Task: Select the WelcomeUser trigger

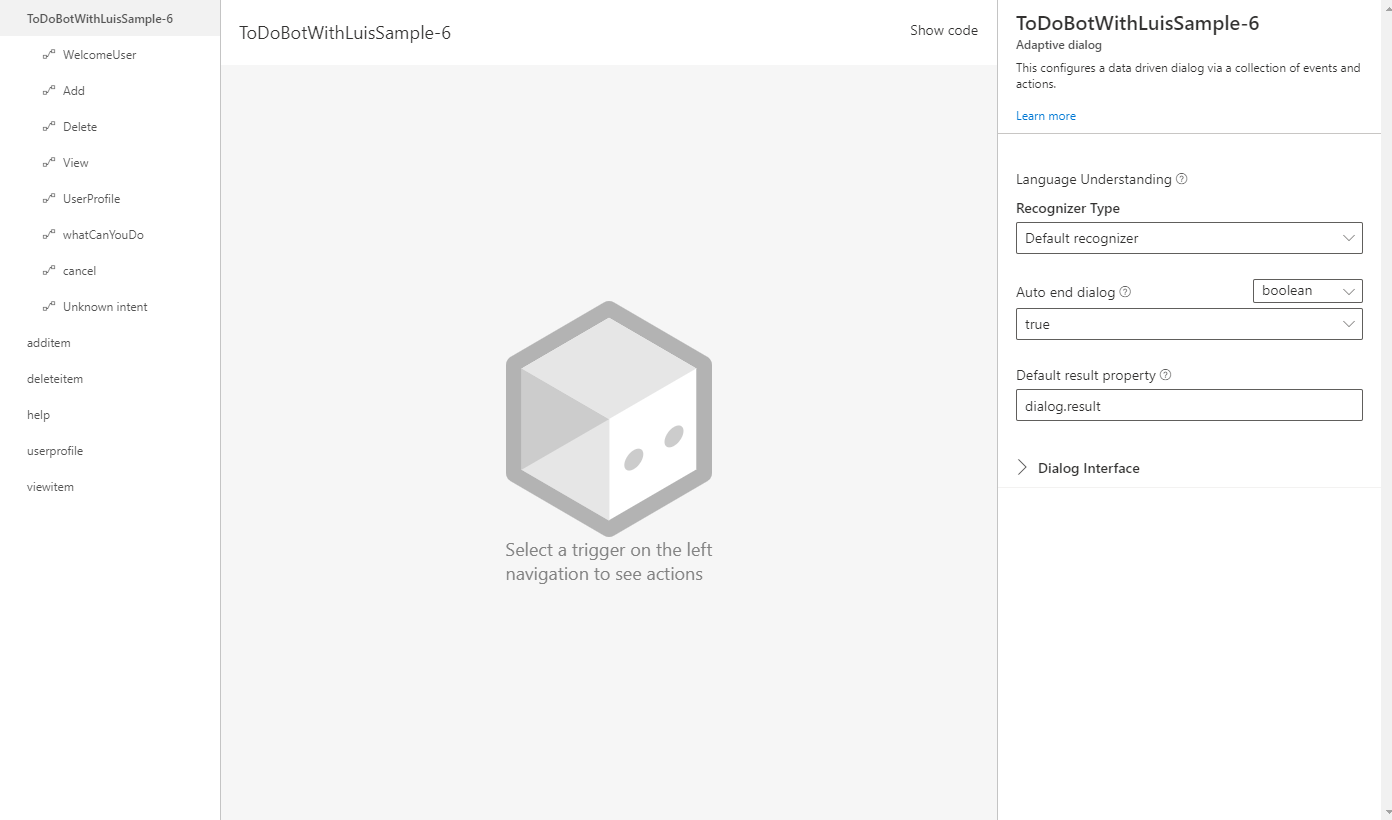Action: 110,55
